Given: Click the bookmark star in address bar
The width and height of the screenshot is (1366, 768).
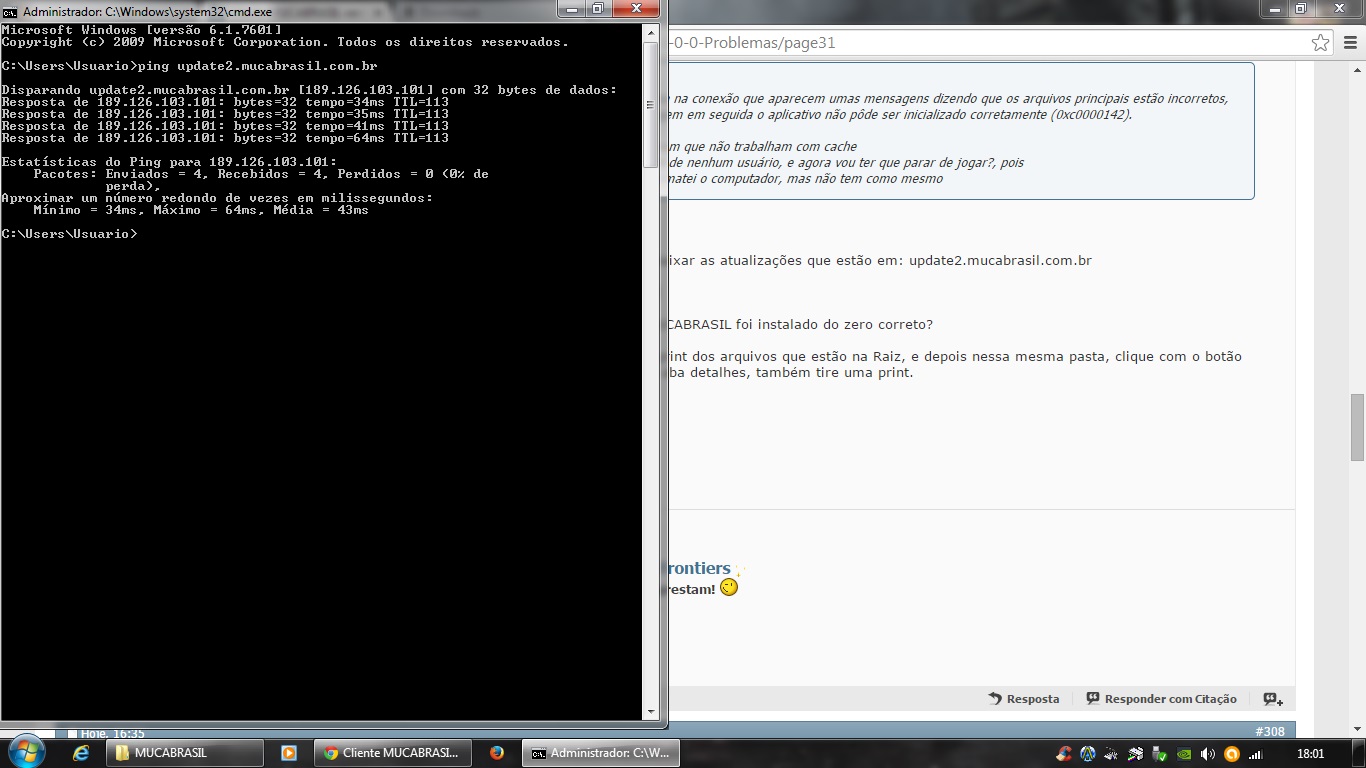Looking at the screenshot, I should coord(1321,43).
